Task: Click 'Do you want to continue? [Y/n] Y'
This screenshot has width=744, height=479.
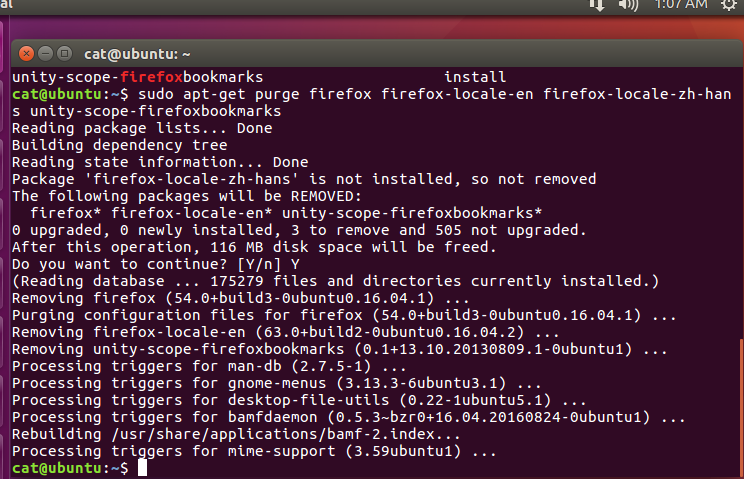Action: pyautogui.click(x=156, y=264)
